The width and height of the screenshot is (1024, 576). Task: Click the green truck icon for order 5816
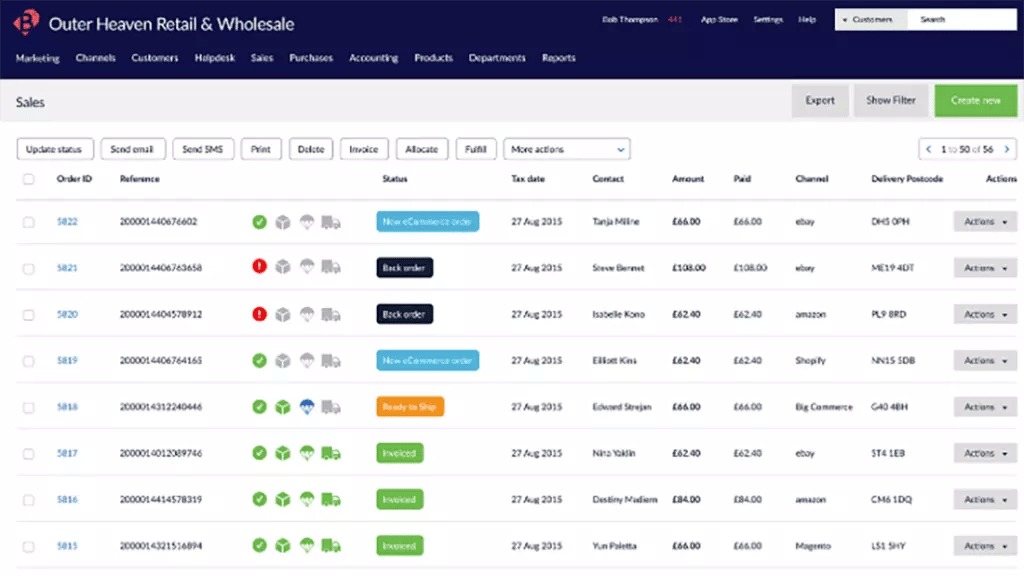click(x=331, y=500)
